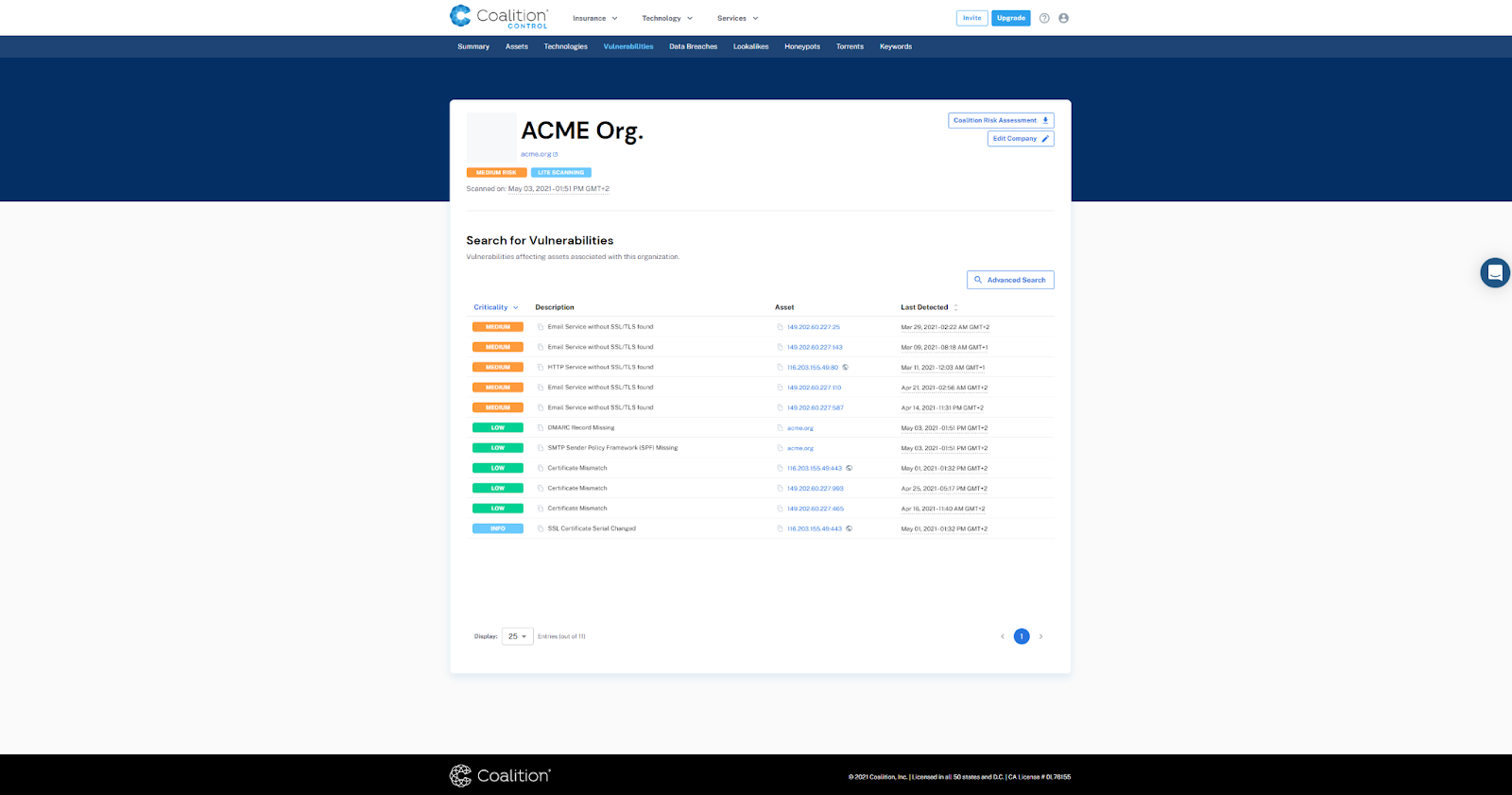The width and height of the screenshot is (1512, 795).
Task: Open the Torrents tab
Action: (850, 46)
